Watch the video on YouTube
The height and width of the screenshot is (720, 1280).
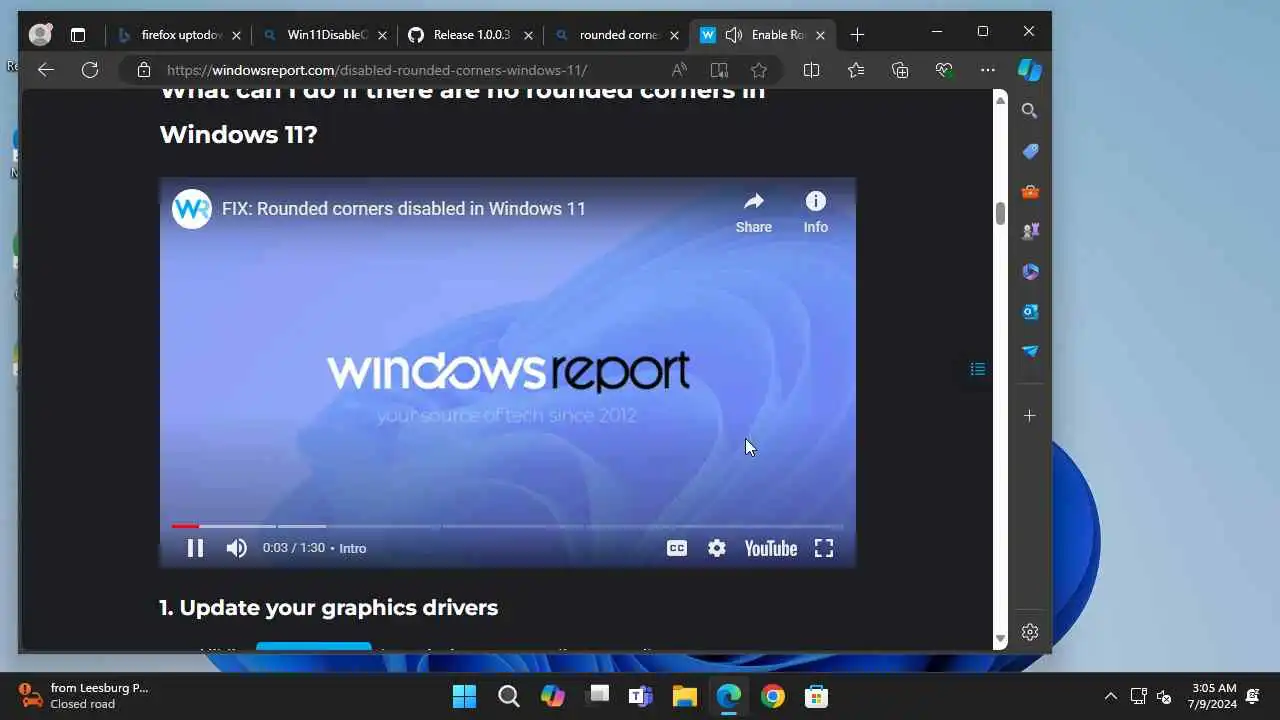(x=771, y=548)
